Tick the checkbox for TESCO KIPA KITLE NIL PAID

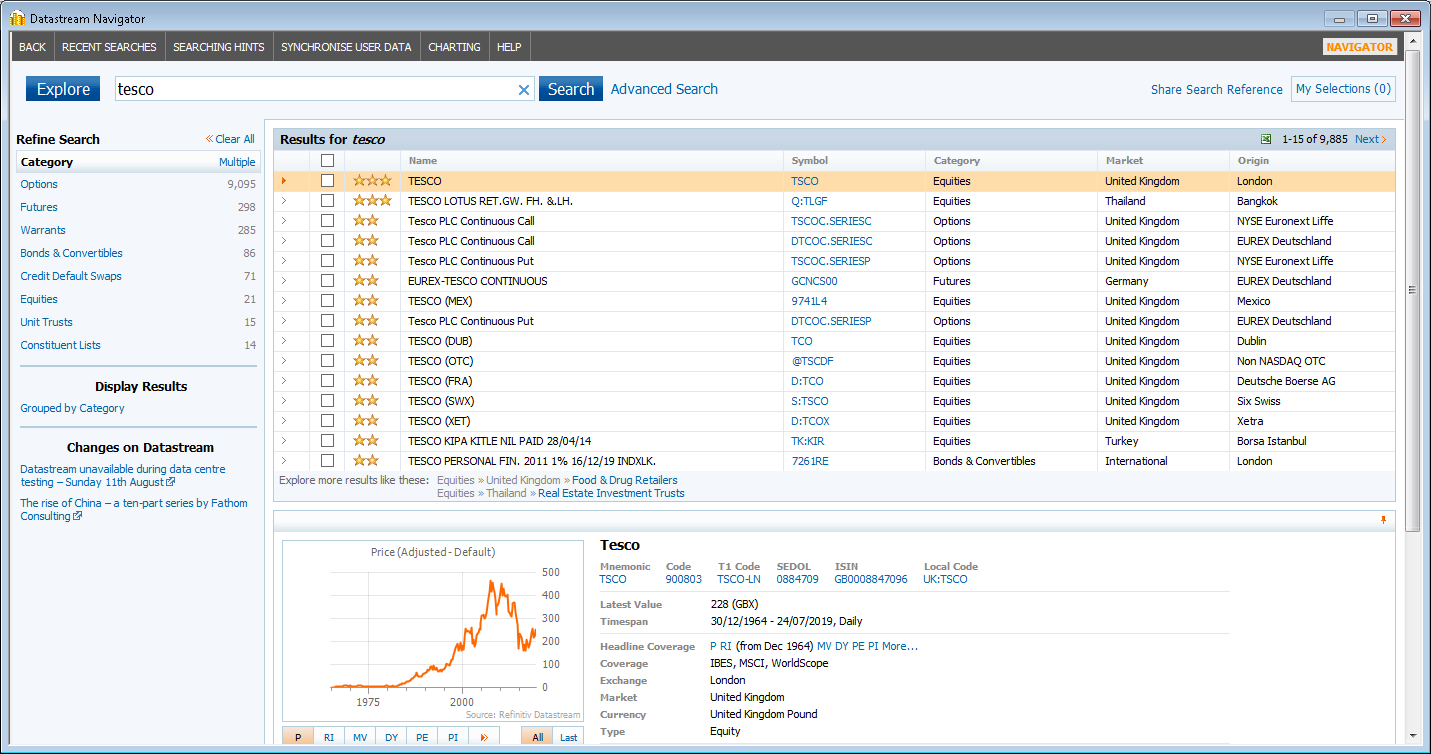click(x=327, y=441)
